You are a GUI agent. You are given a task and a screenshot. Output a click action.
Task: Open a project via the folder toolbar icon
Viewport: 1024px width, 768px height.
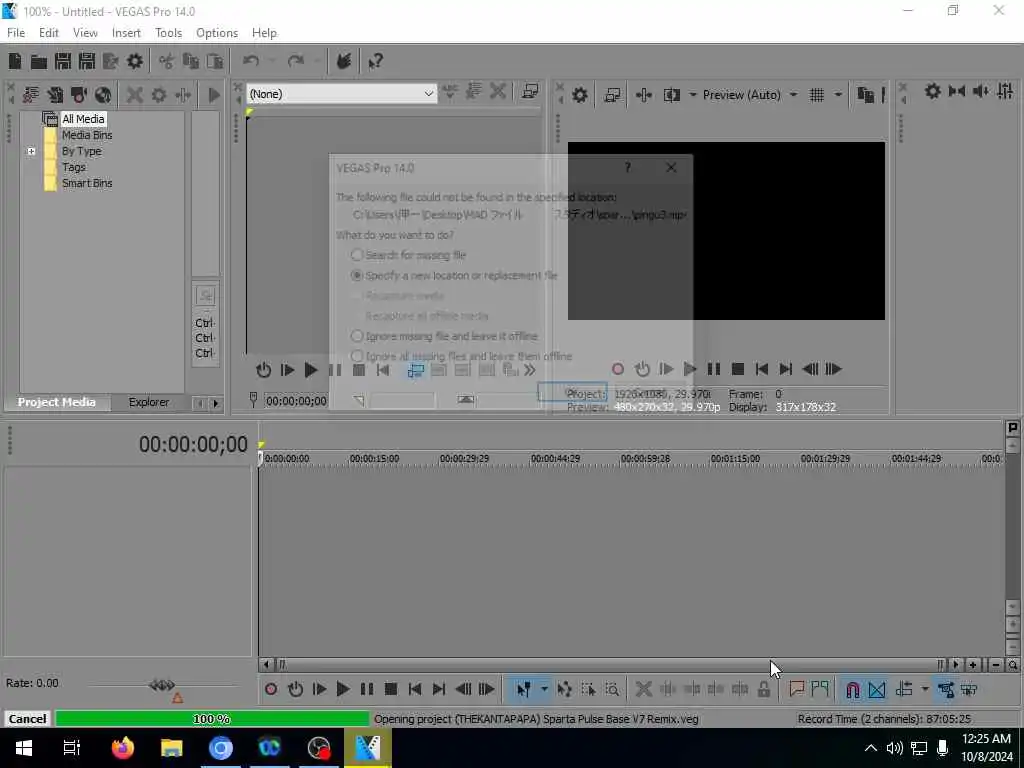click(39, 61)
